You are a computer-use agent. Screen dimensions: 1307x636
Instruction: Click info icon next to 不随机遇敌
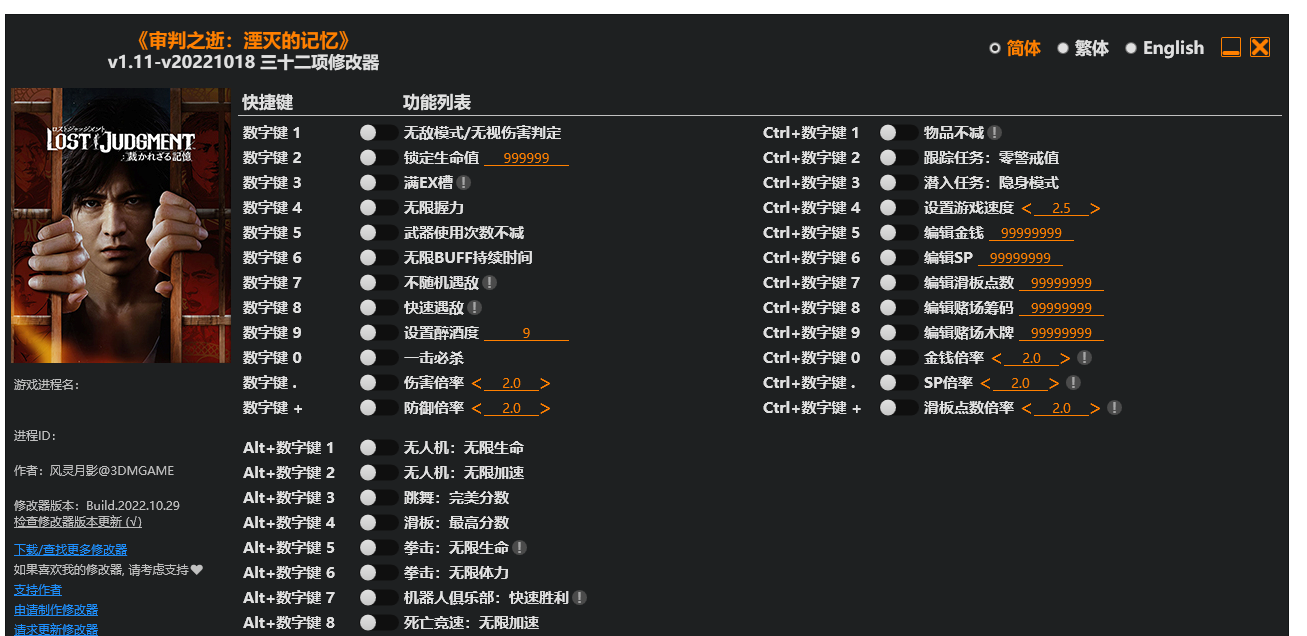click(x=489, y=283)
